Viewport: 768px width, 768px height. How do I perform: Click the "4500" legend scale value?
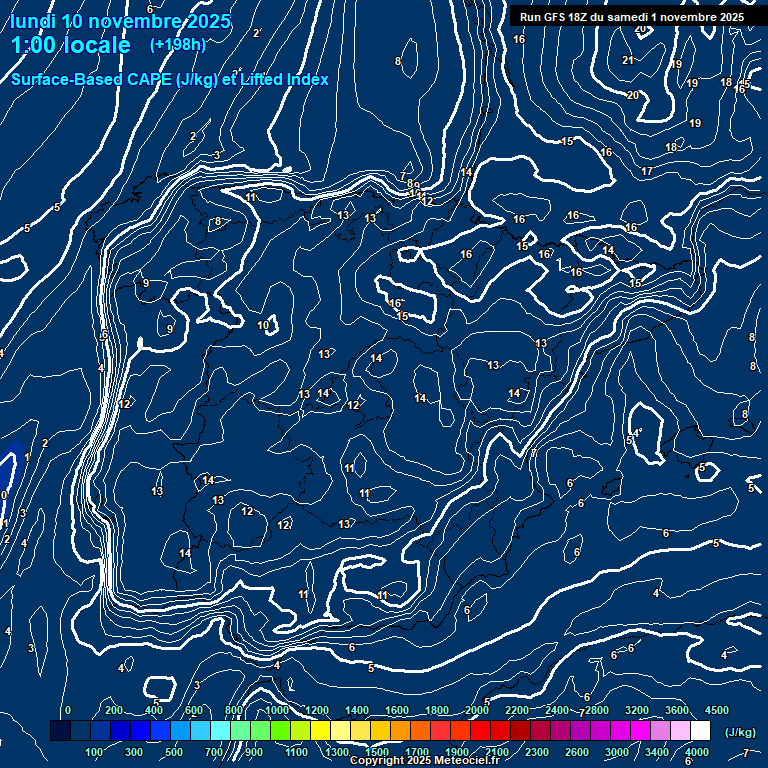coord(717,710)
